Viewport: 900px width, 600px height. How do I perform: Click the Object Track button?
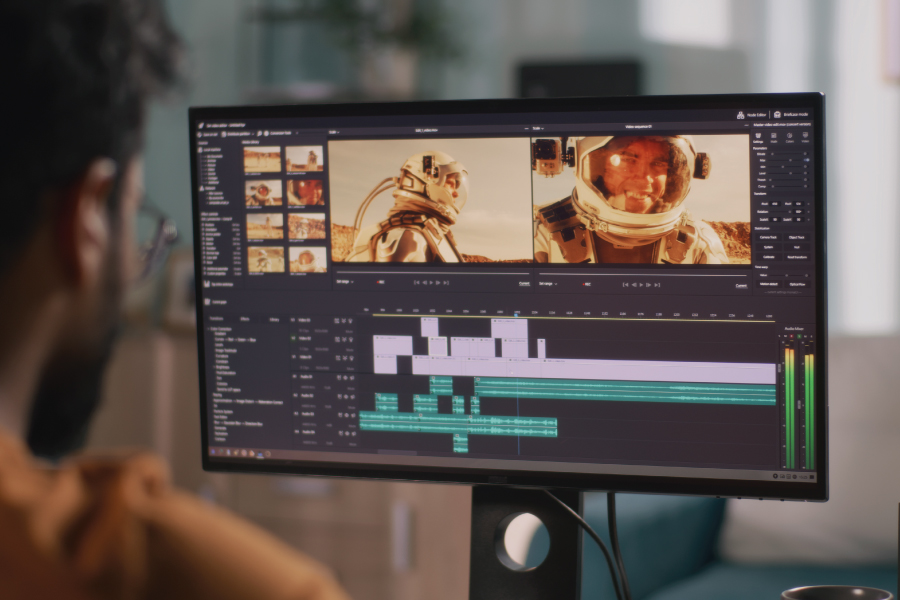(797, 237)
